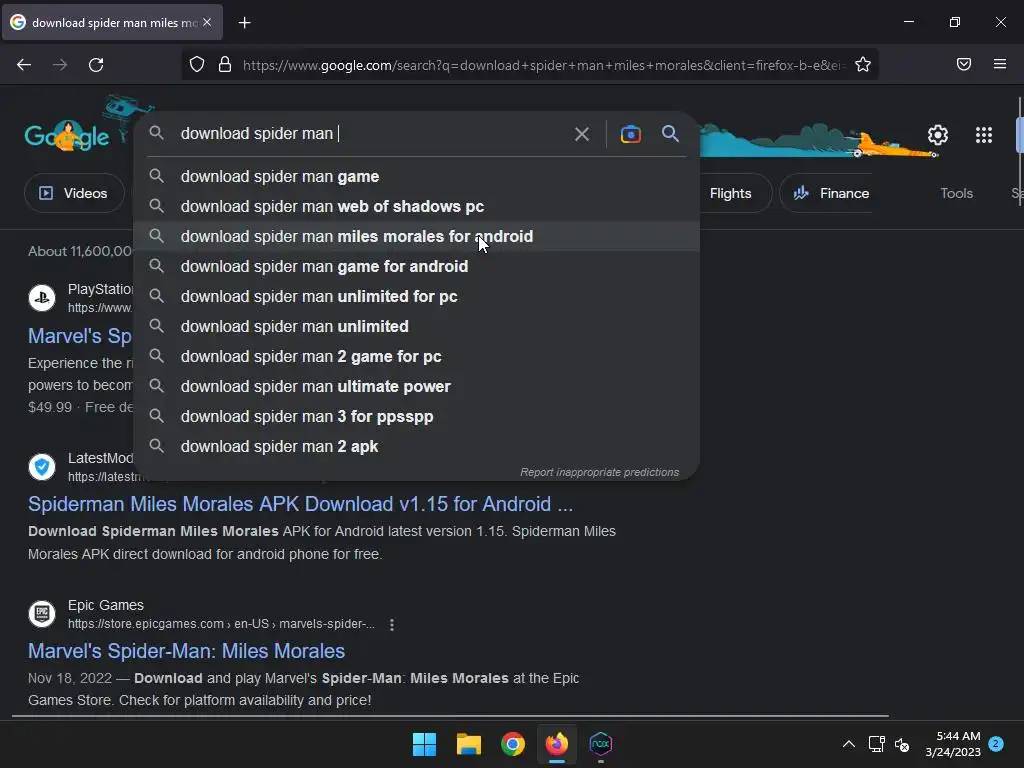Screen dimensions: 1024x768
Task: Open the notification count badge
Action: [995, 743]
